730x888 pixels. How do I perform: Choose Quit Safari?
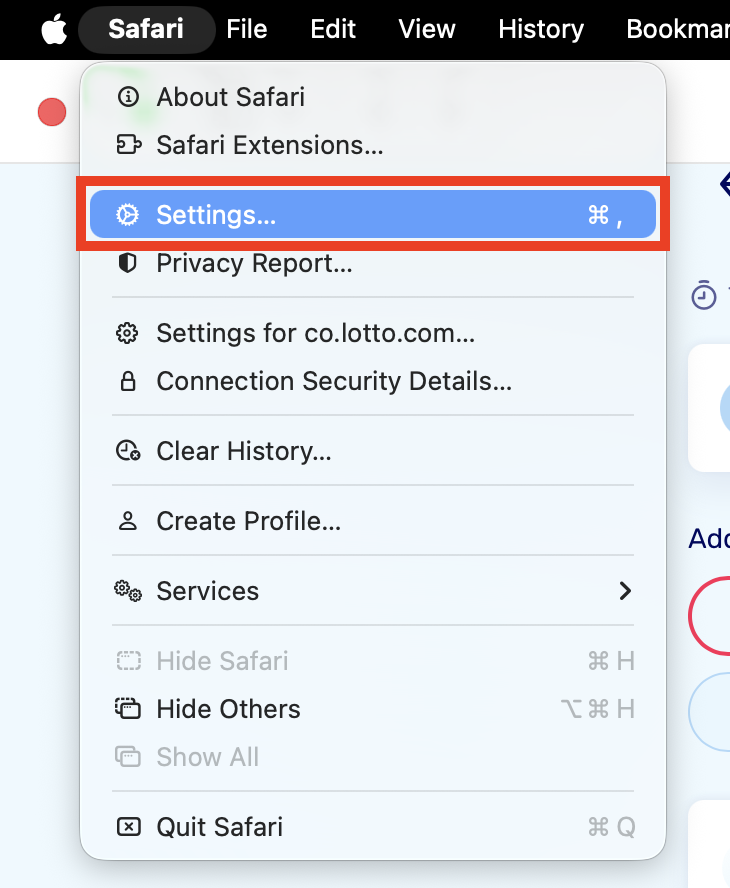pyautogui.click(x=373, y=827)
